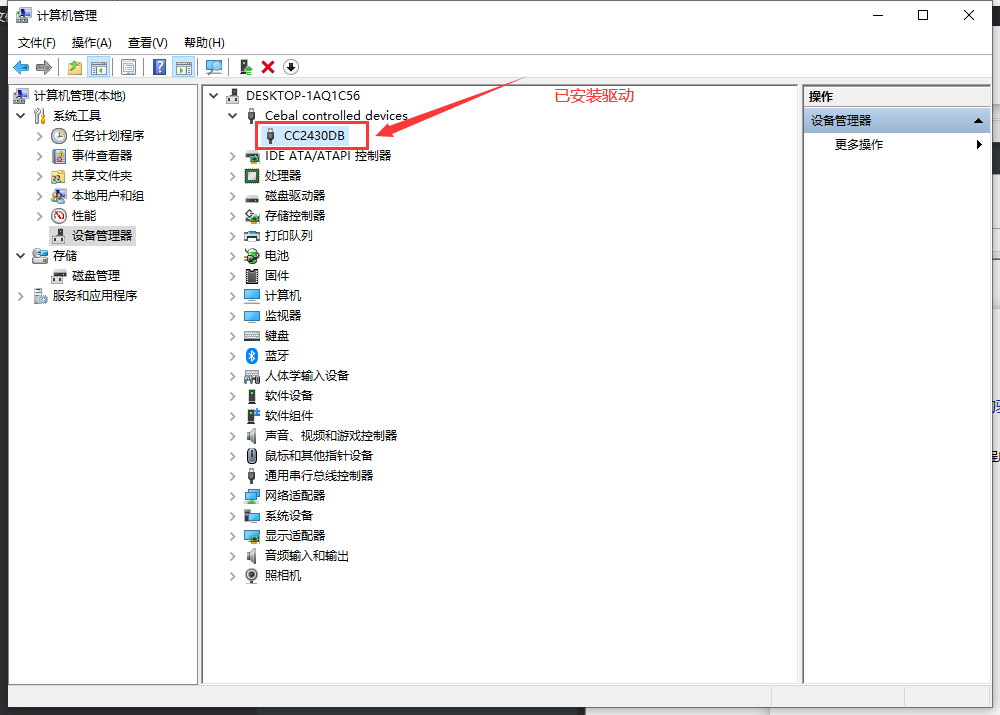Open the Help (帮助) menu
This screenshot has height=715, width=1000.
pos(204,43)
